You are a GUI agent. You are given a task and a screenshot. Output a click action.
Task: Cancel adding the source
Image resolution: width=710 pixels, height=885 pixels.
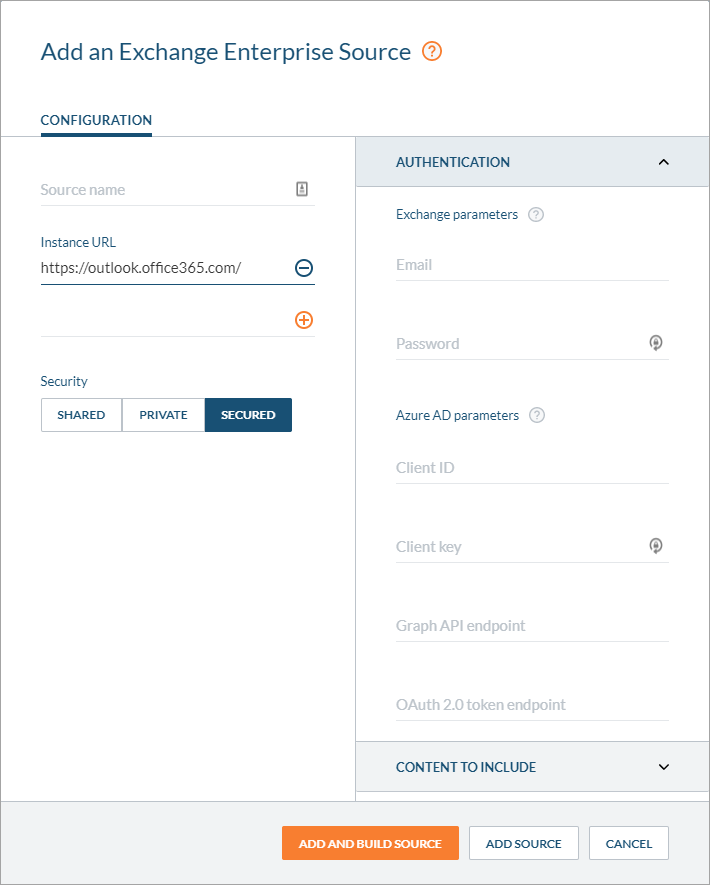[629, 843]
